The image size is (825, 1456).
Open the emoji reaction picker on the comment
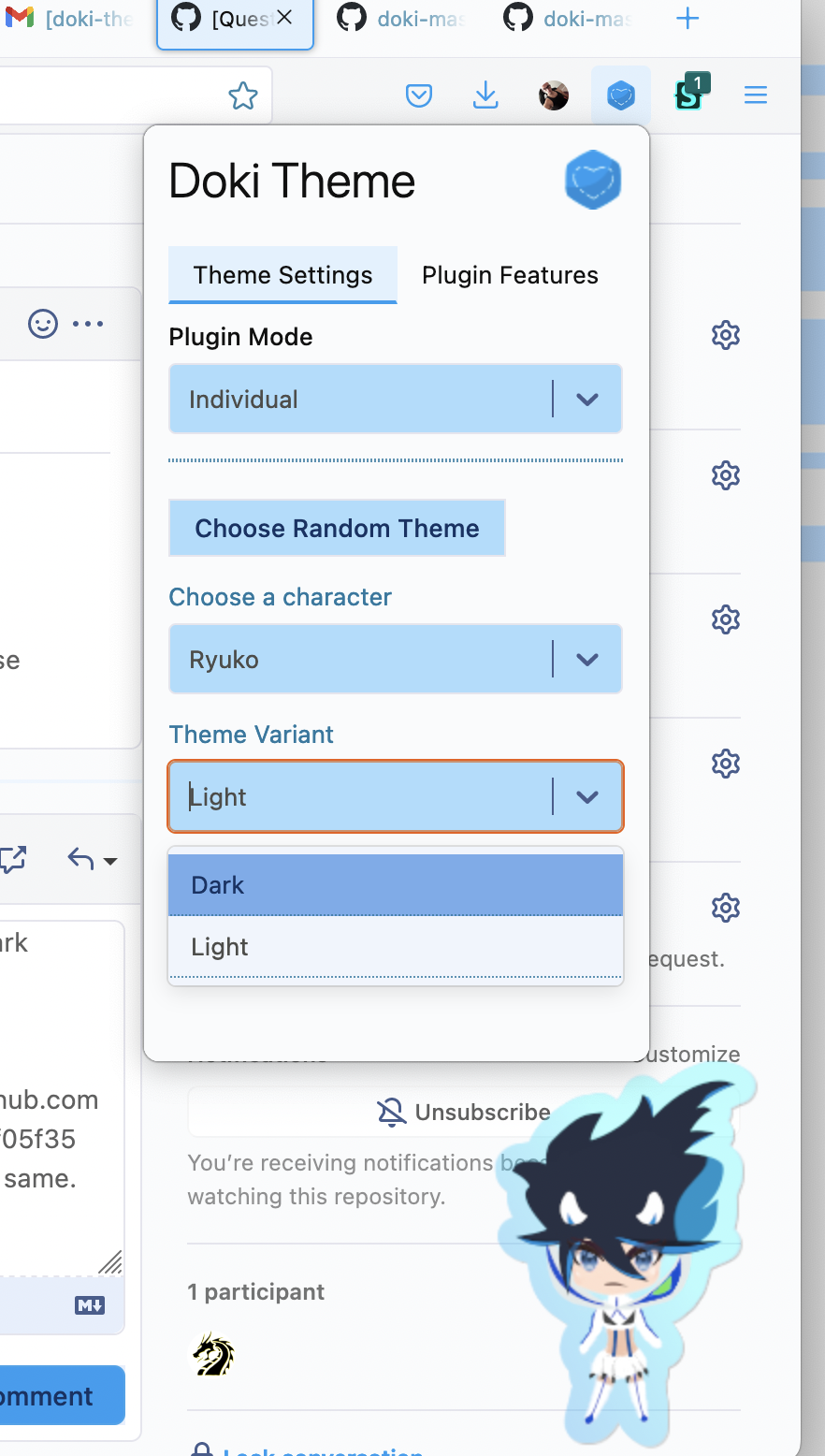[x=41, y=323]
